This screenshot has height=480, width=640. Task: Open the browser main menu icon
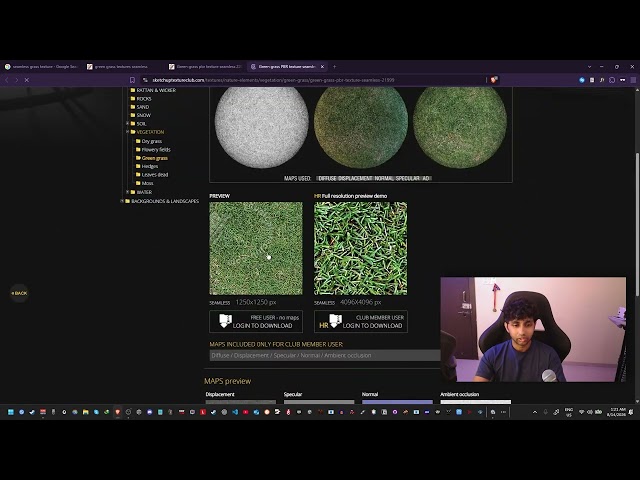coord(633,80)
